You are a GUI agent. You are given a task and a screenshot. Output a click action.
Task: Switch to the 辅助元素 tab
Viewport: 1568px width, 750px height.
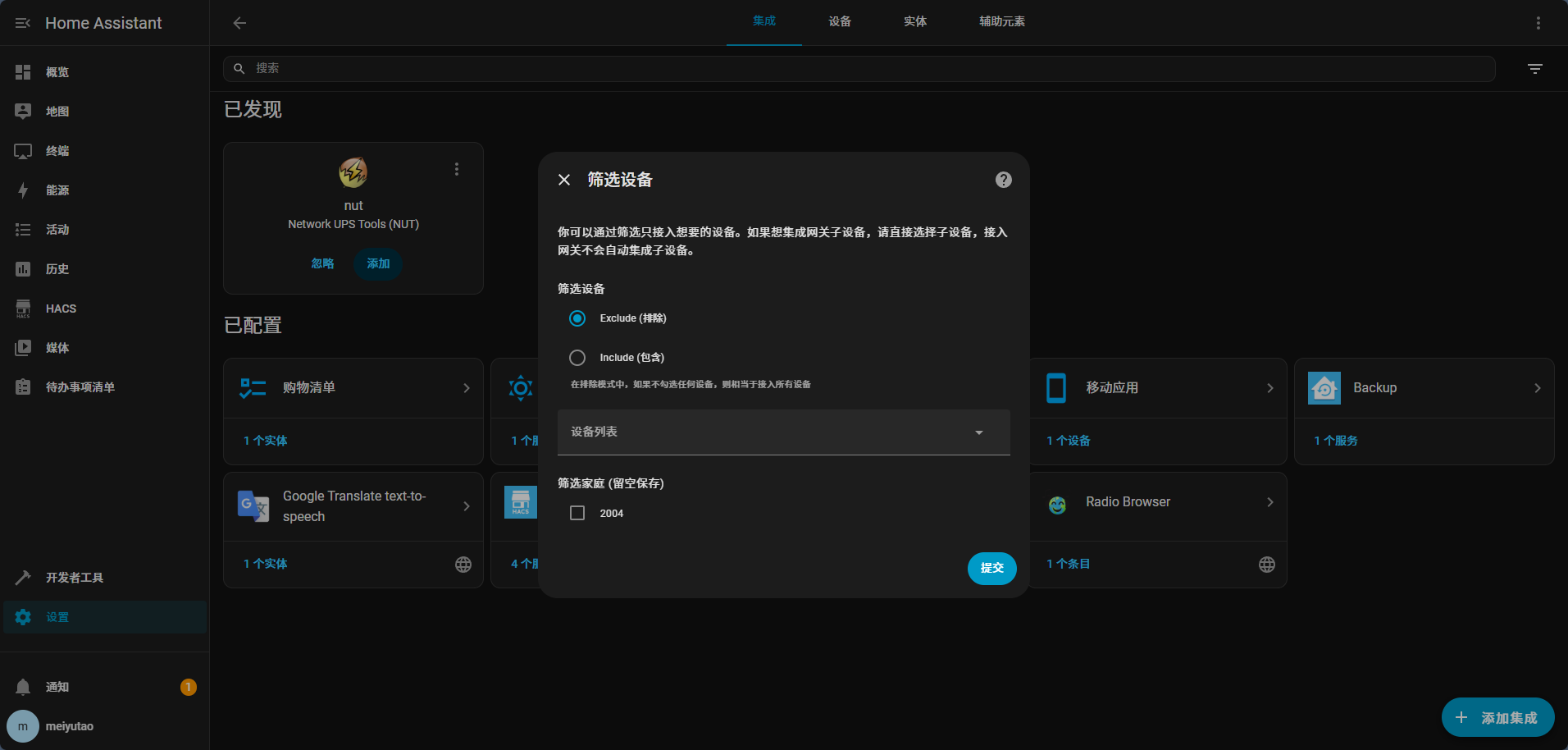(x=1001, y=22)
